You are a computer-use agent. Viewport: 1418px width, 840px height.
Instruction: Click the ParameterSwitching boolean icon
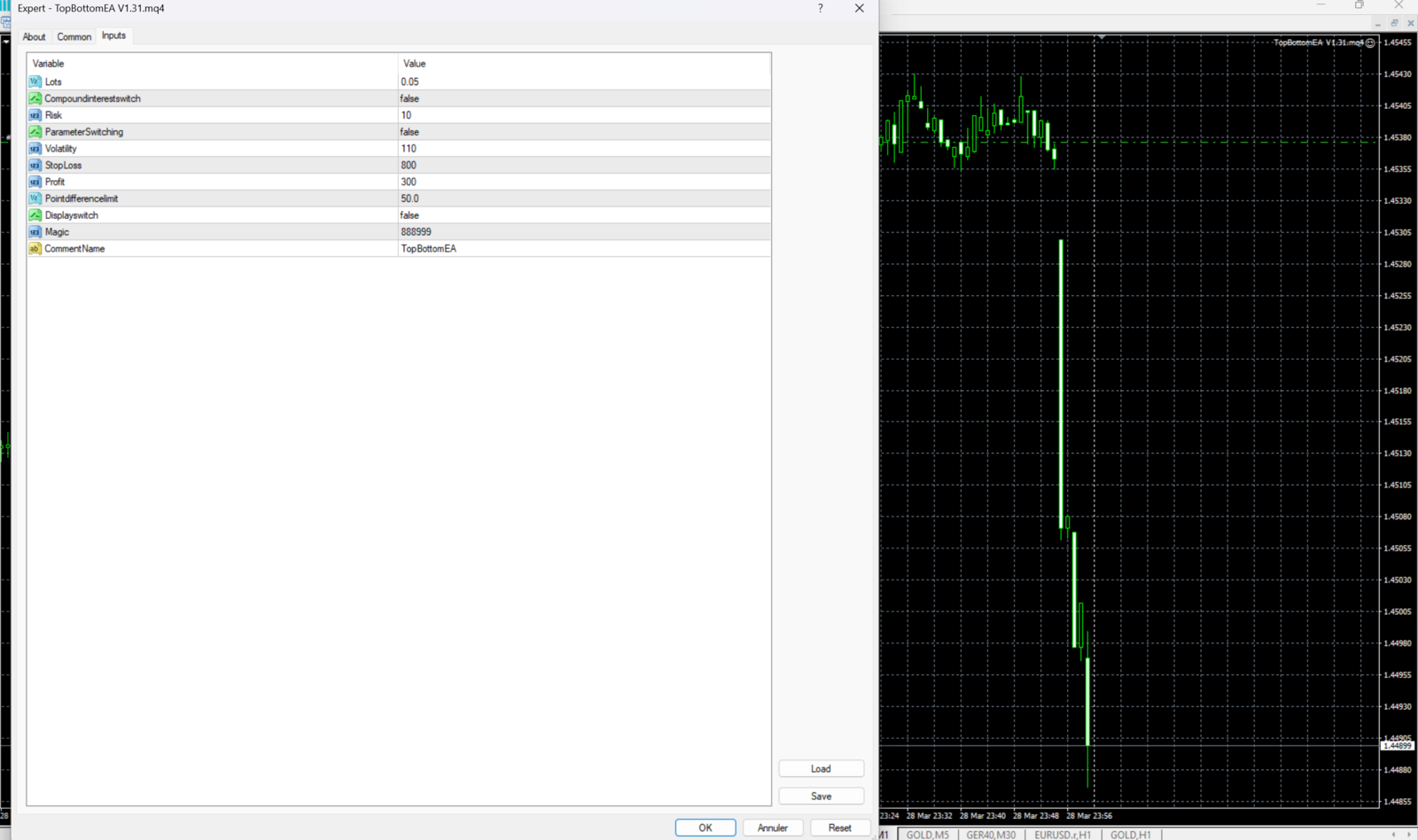35,132
